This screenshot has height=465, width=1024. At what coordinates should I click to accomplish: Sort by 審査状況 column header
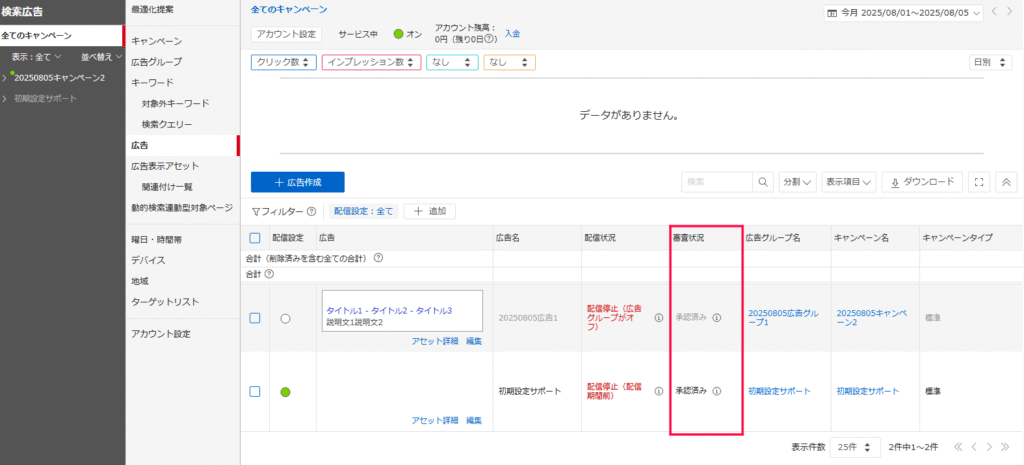689,238
